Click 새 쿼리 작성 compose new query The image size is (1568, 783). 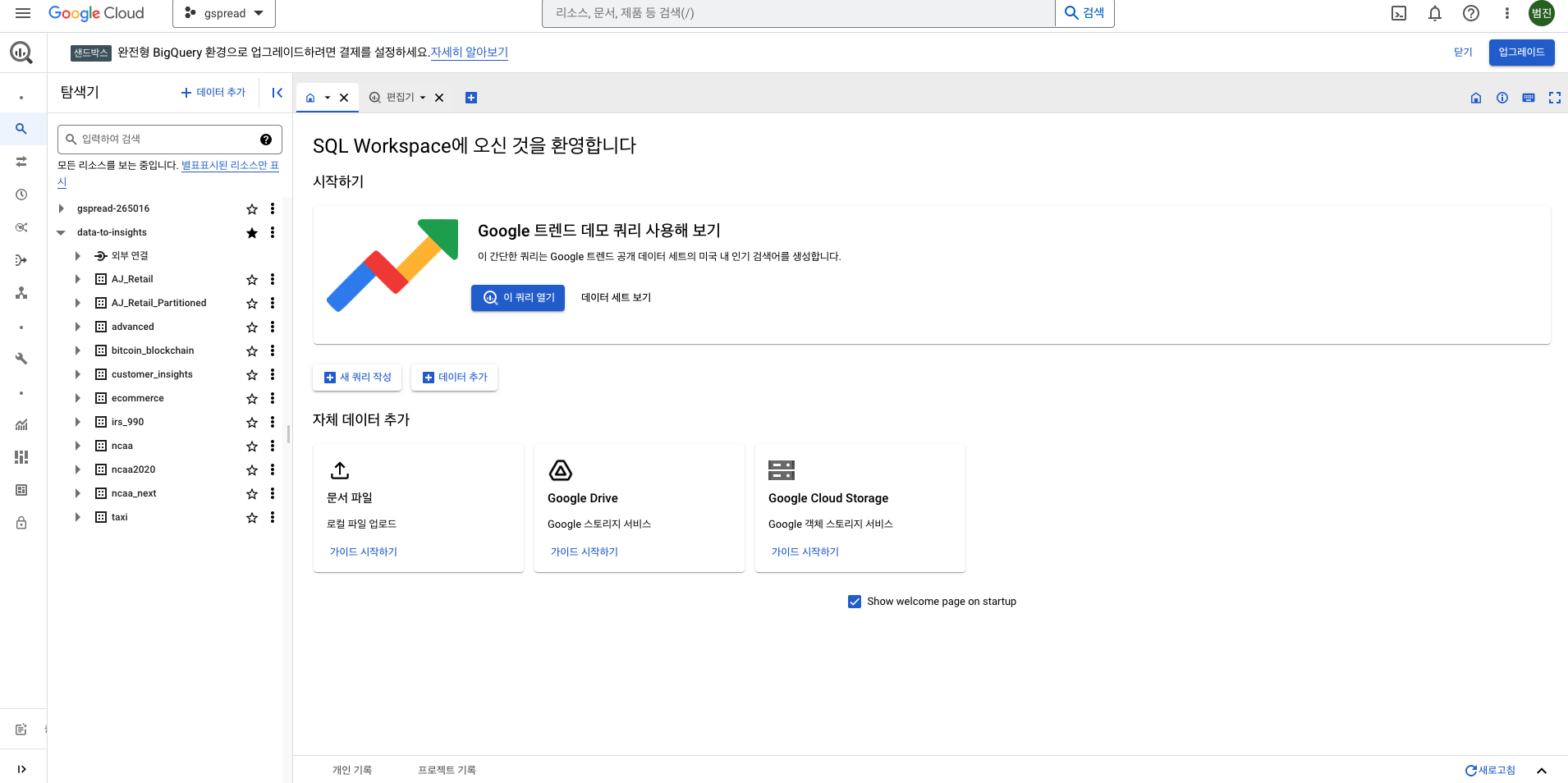coord(357,378)
